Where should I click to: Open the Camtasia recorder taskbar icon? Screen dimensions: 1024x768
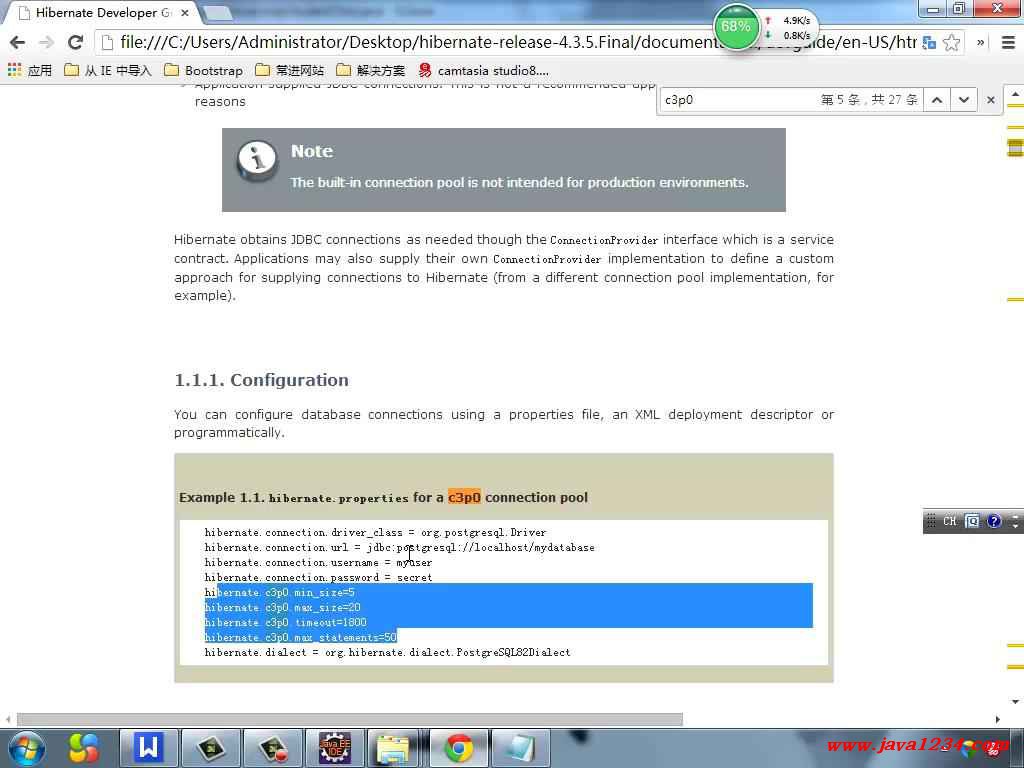pyautogui.click(x=273, y=748)
